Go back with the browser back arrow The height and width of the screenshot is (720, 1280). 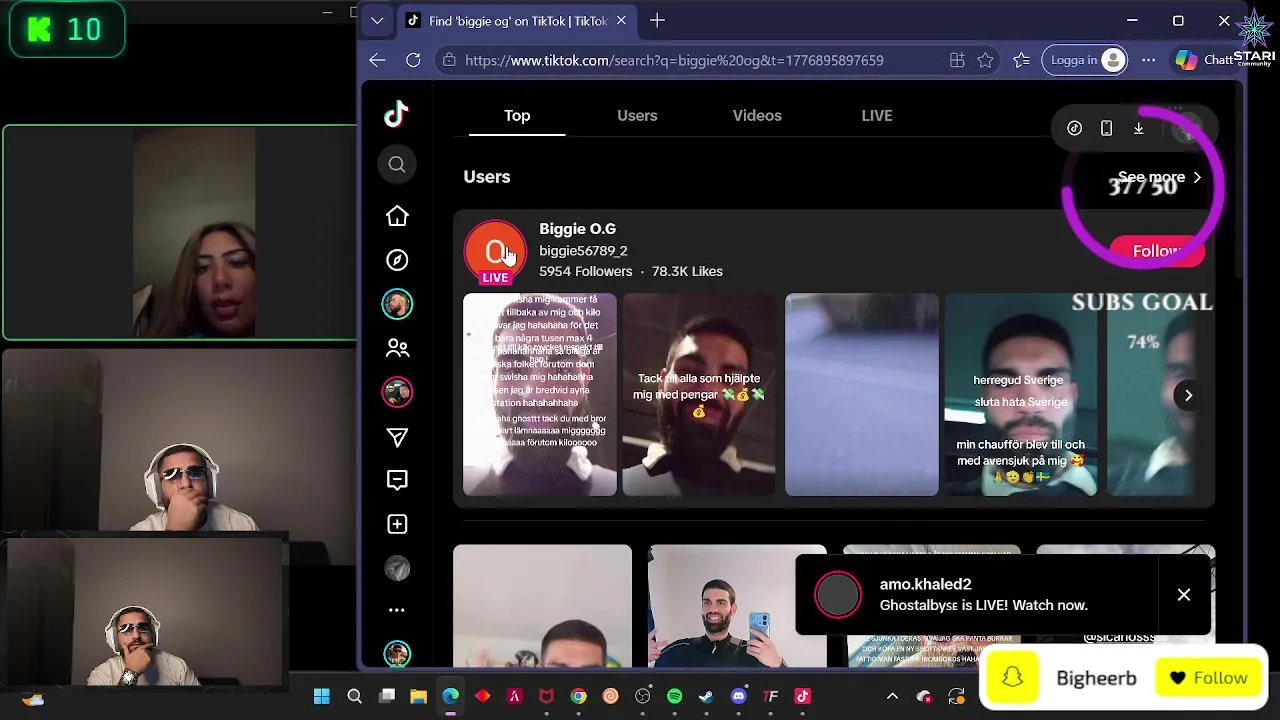pos(377,60)
